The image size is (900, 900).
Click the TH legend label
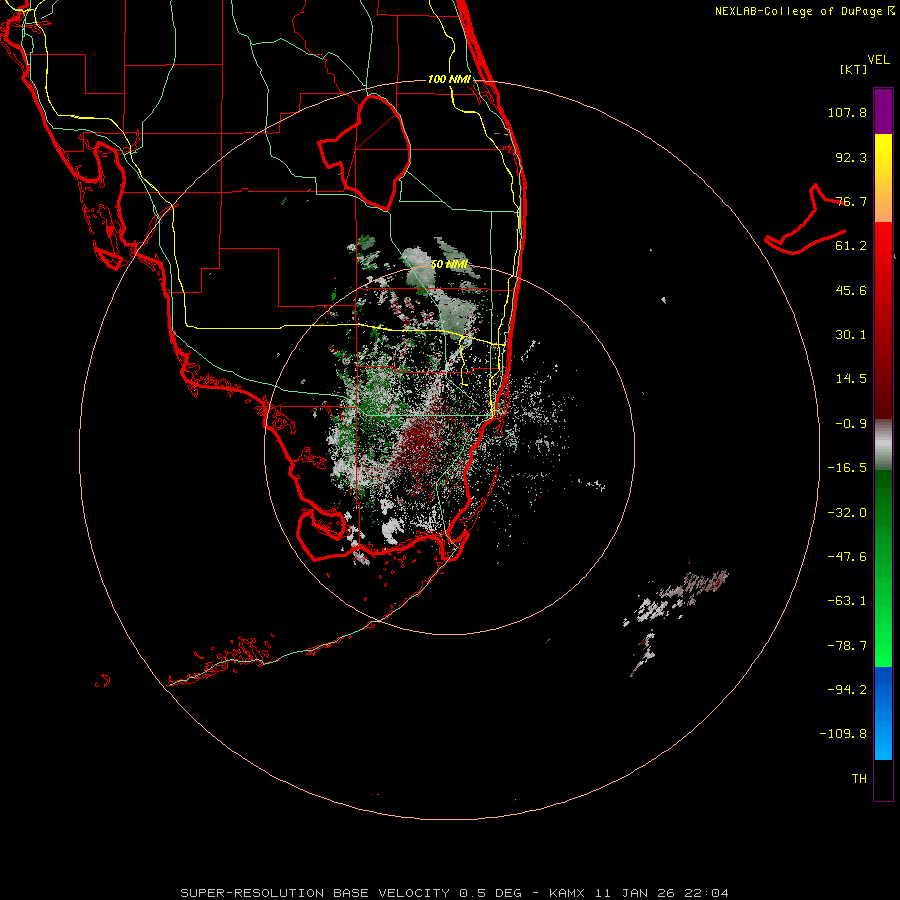859,779
